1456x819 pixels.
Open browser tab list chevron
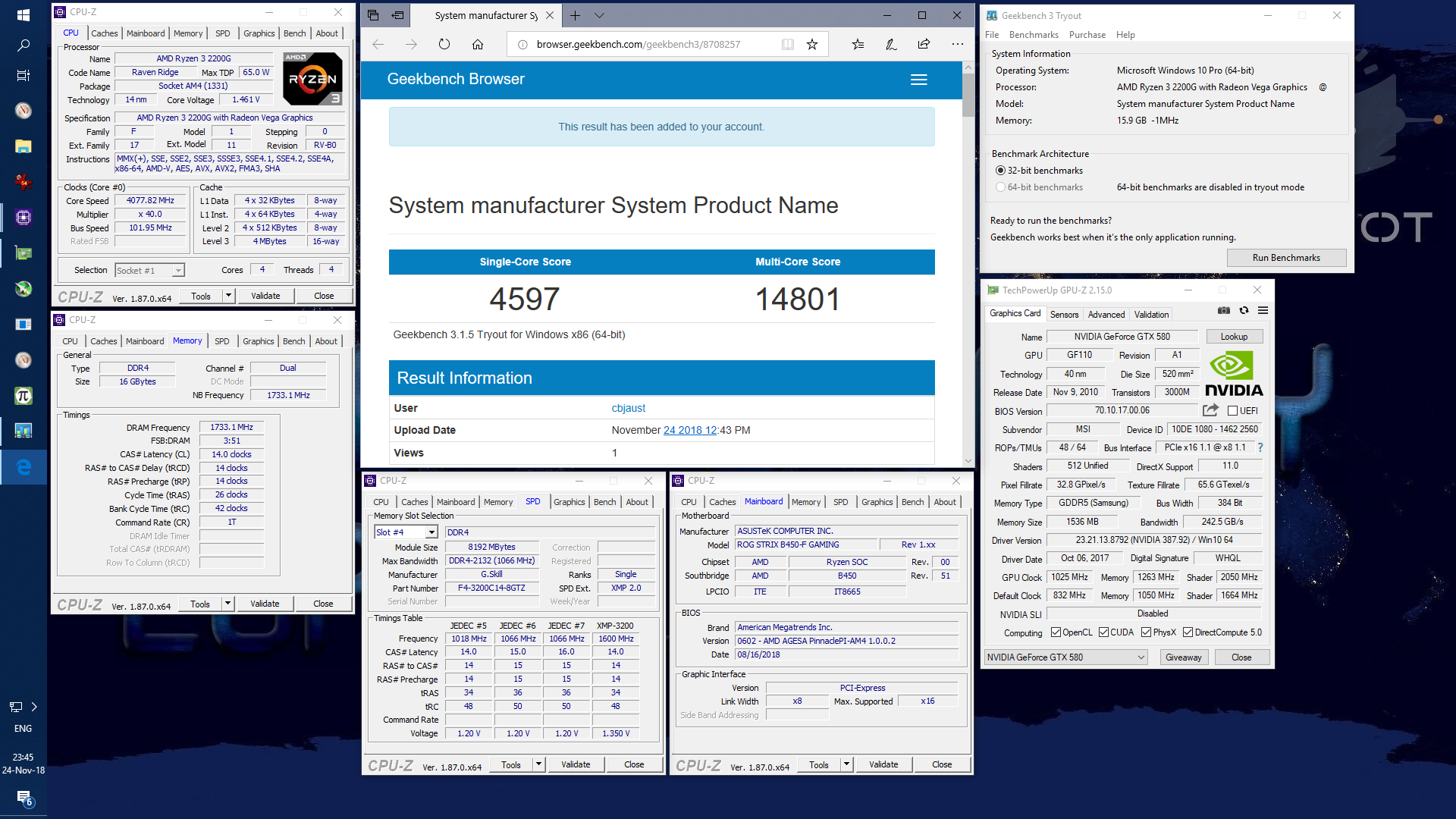click(599, 15)
